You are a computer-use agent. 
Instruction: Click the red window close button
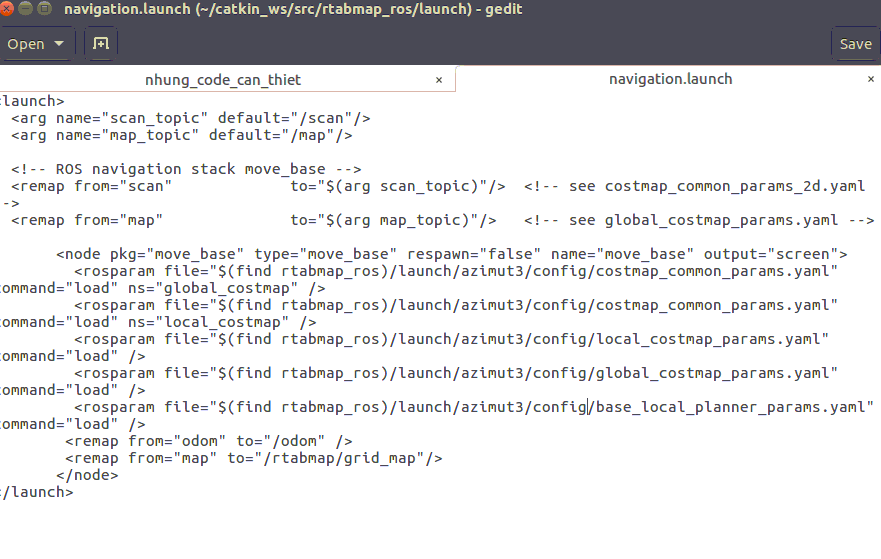pyautogui.click(x=10, y=10)
